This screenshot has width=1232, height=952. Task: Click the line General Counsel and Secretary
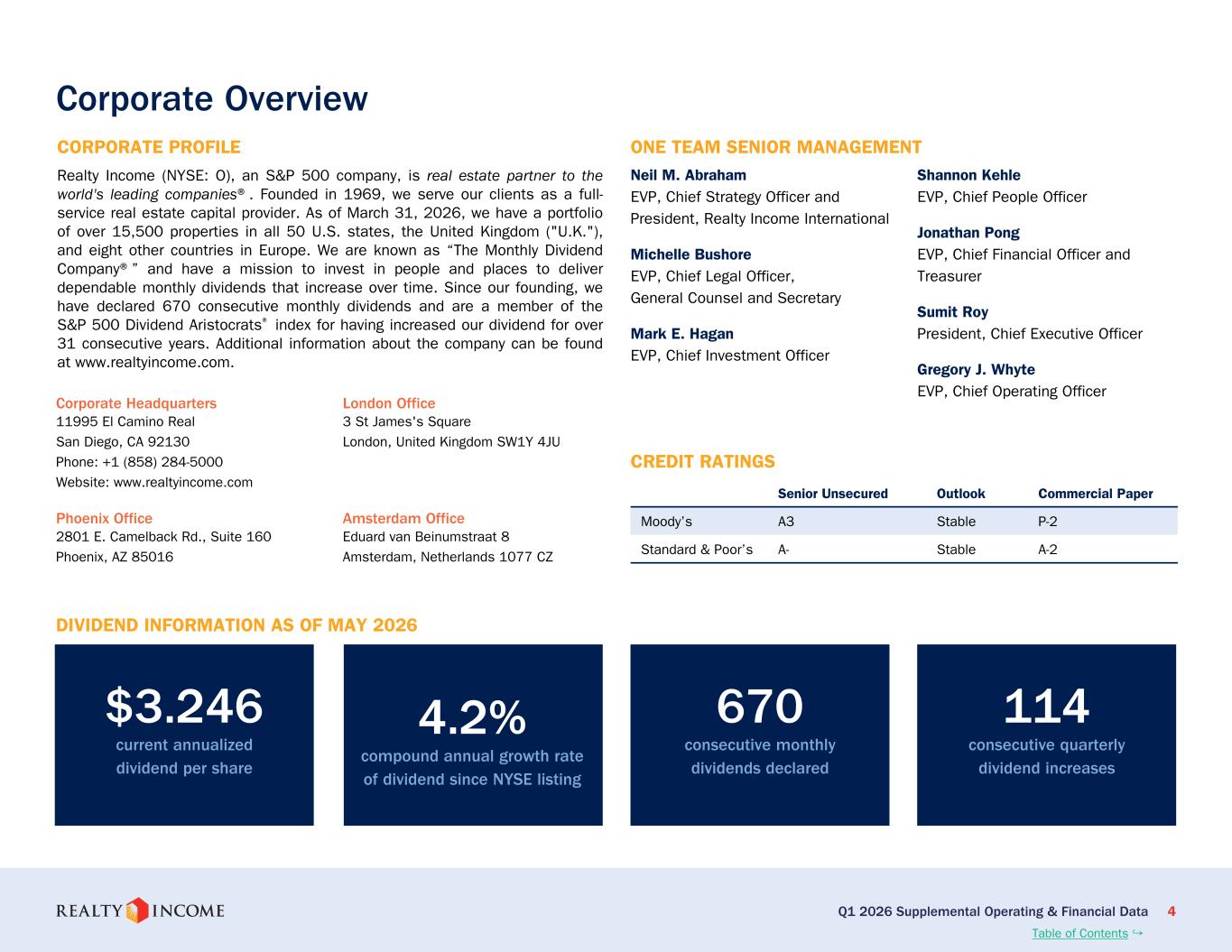pyautogui.click(x=736, y=298)
